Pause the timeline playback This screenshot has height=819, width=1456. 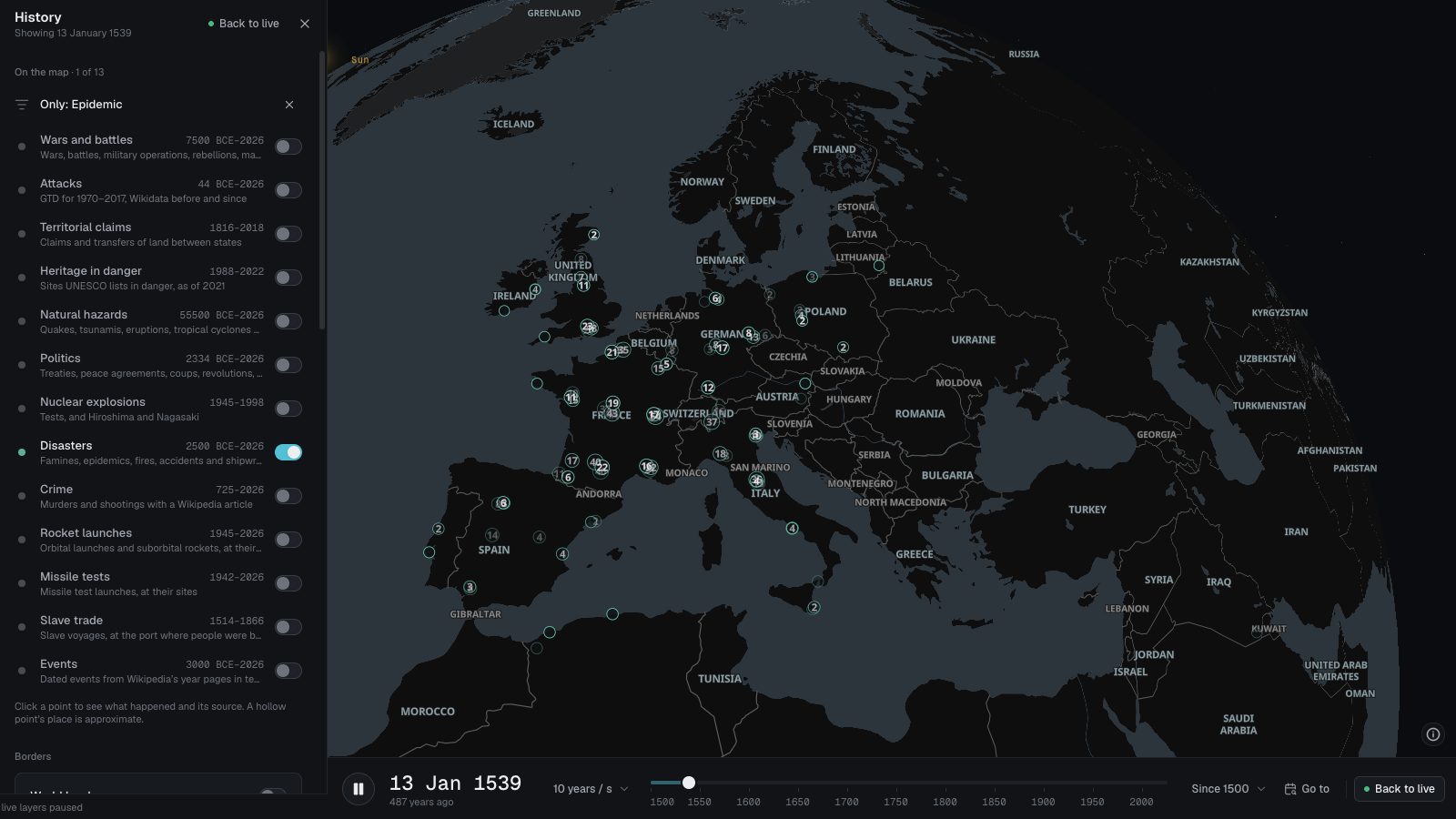point(359,789)
